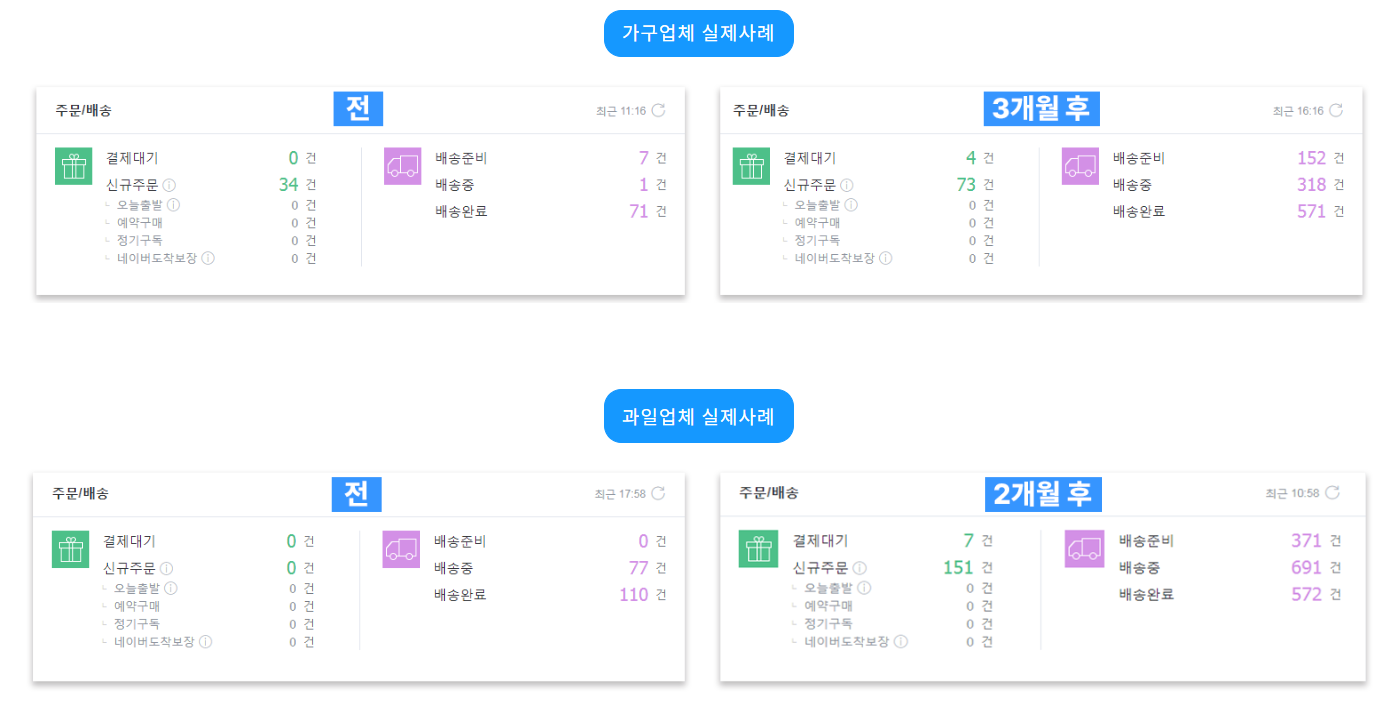The image size is (1390, 703).
Task: Open the 배송준비 count of 152
Action: (x=1311, y=158)
